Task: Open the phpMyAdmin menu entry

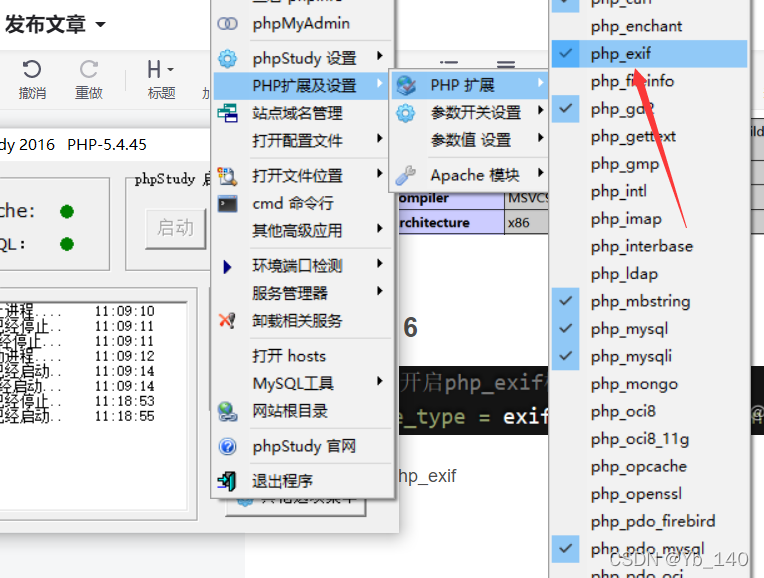Action: (x=303, y=23)
